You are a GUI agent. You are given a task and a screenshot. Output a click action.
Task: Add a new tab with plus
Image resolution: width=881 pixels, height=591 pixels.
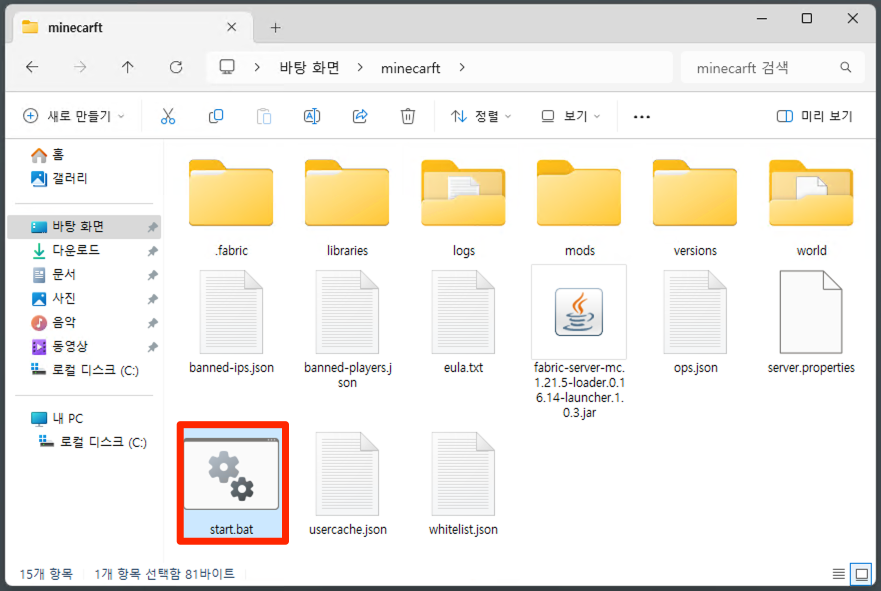point(275,28)
